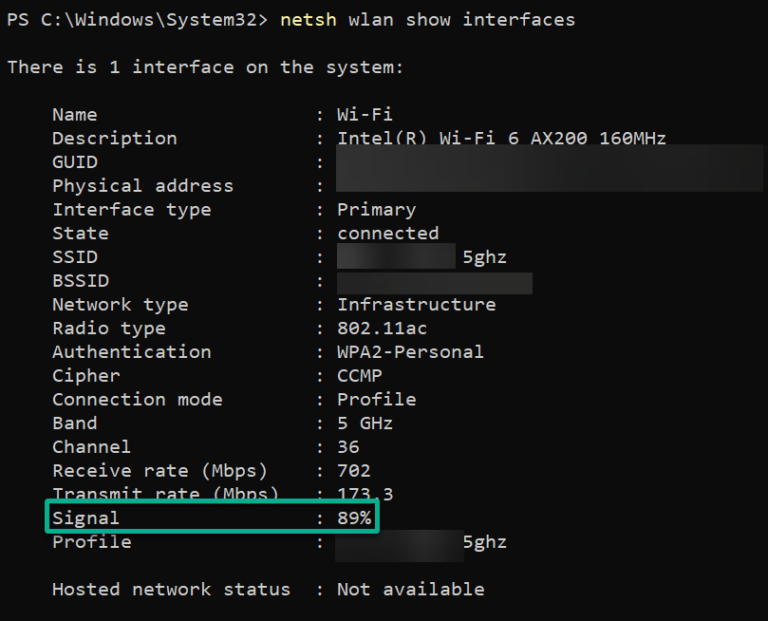The image size is (768, 621).
Task: Click the Primary interface type value
Action: tap(377, 210)
